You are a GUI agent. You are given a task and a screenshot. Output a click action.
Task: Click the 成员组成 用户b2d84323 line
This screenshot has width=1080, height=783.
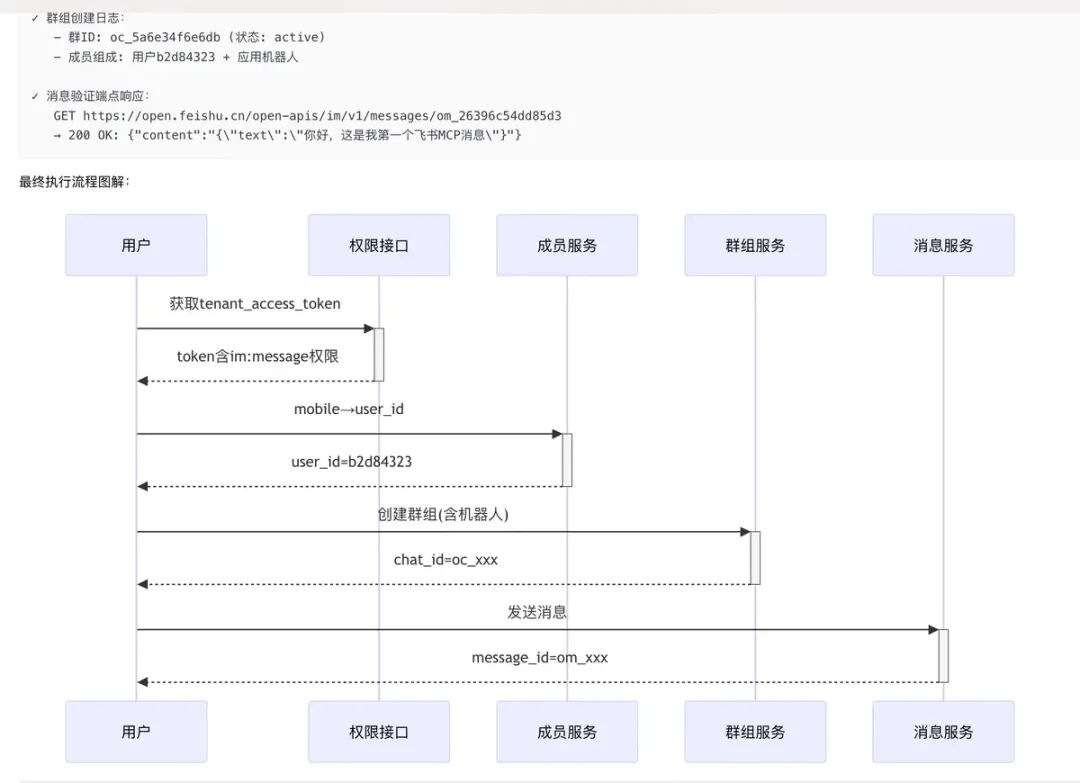pos(176,57)
